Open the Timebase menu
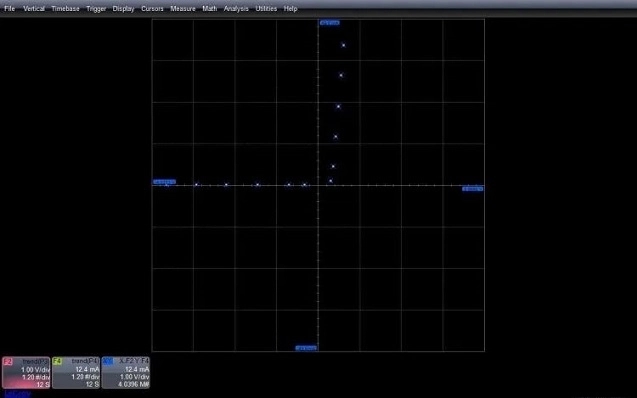637x398 pixels. (65, 9)
